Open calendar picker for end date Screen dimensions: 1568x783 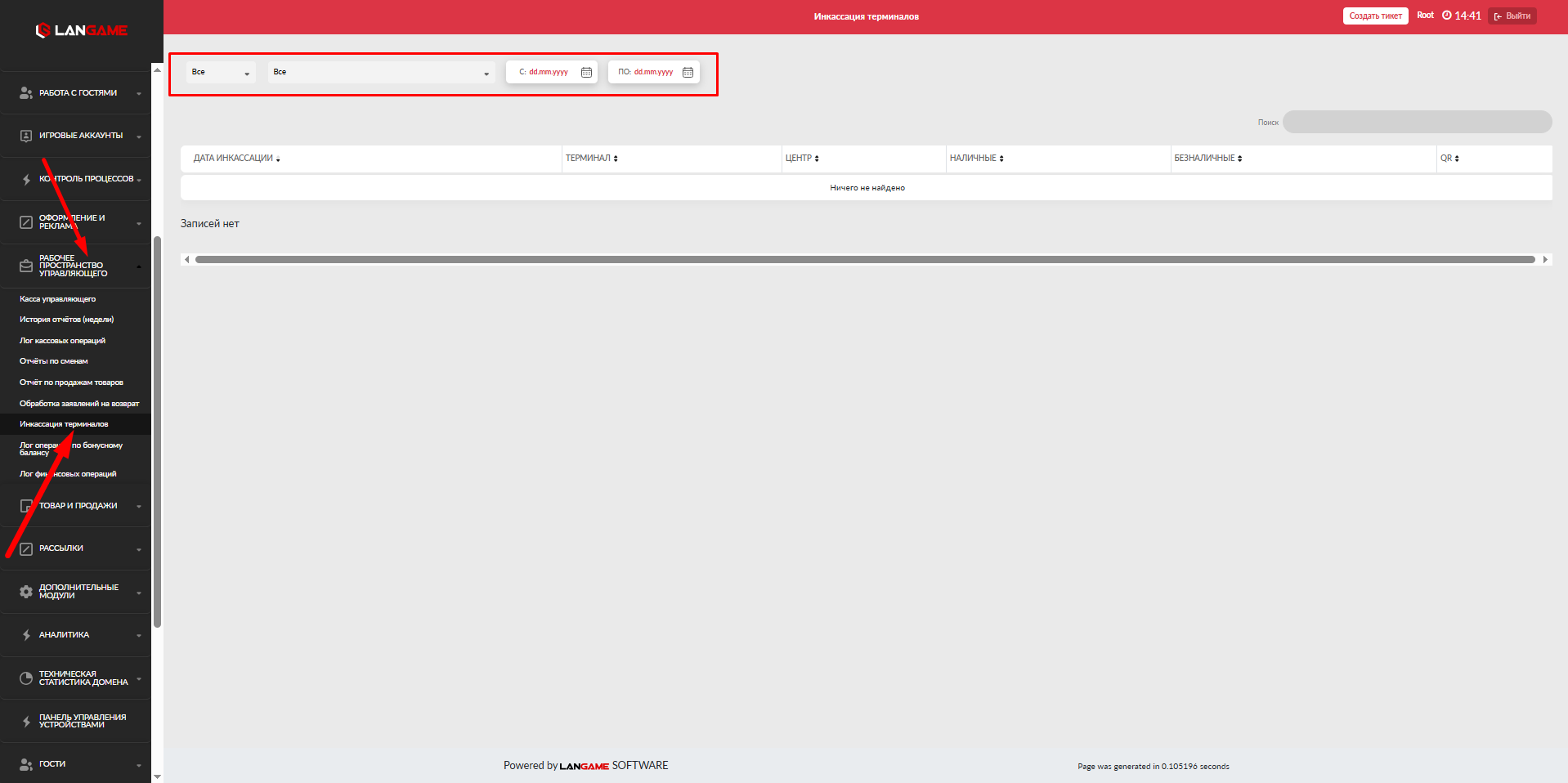pos(688,72)
